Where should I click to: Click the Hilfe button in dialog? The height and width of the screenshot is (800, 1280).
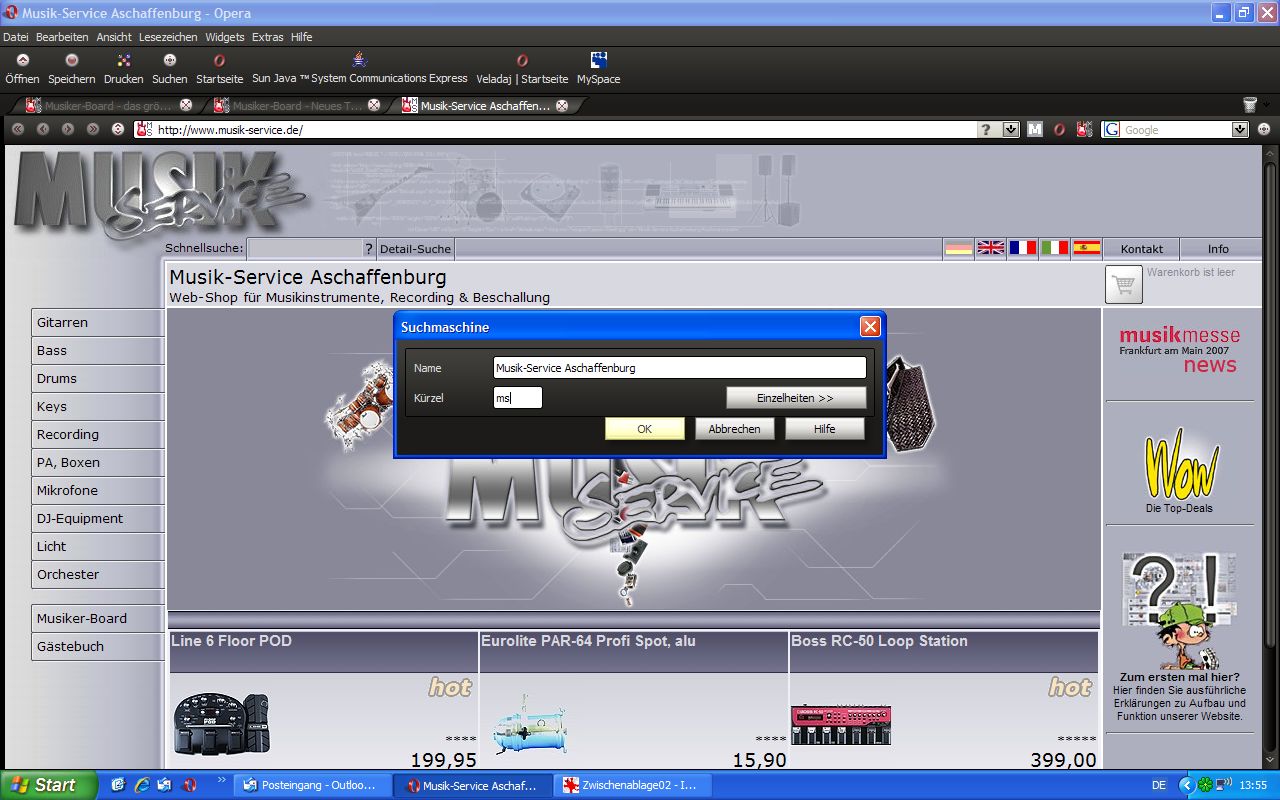tap(825, 429)
